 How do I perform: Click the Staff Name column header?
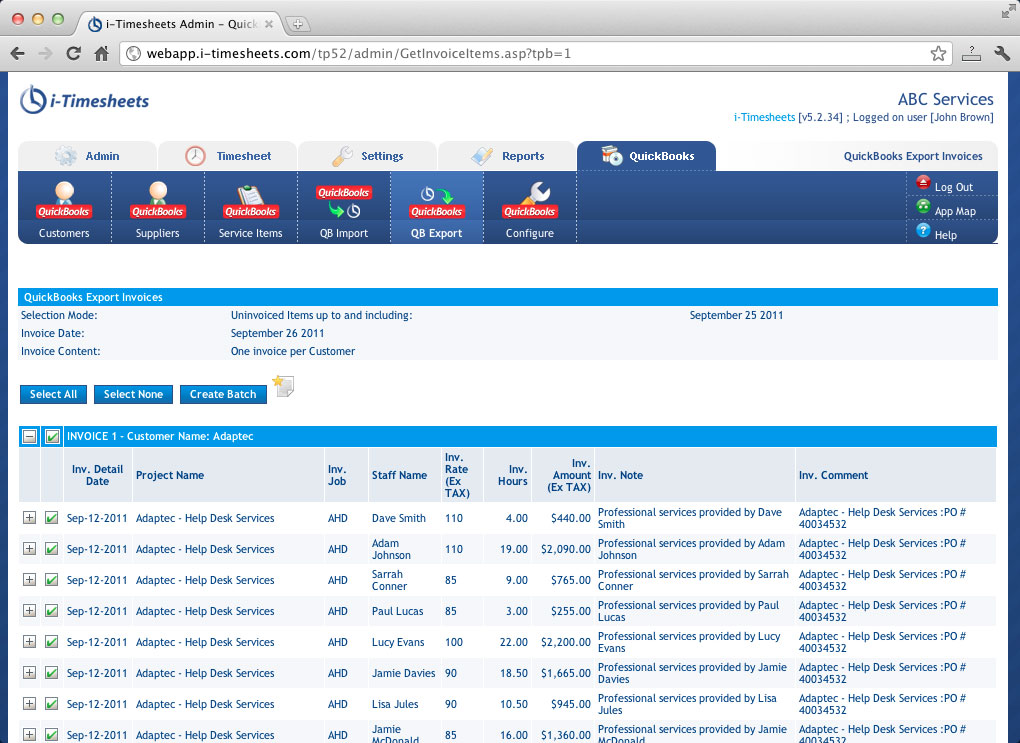[399, 476]
